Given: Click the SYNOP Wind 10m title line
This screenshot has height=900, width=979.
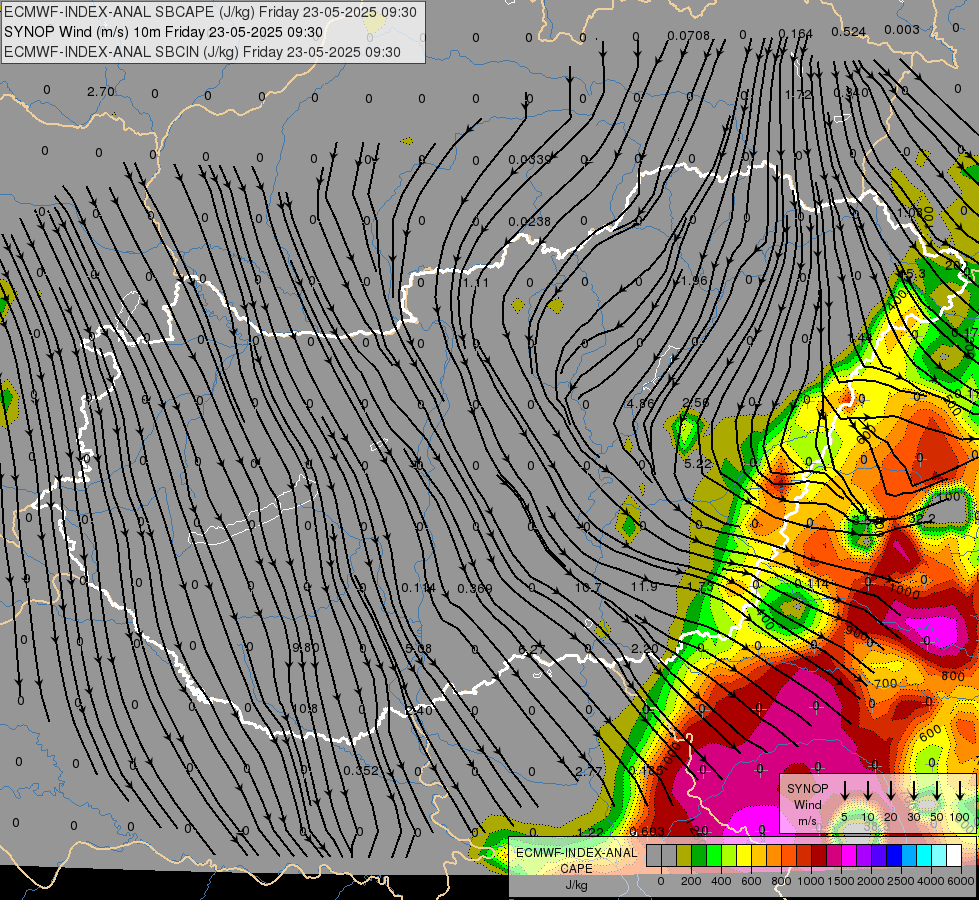Looking at the screenshot, I should pyautogui.click(x=163, y=32).
